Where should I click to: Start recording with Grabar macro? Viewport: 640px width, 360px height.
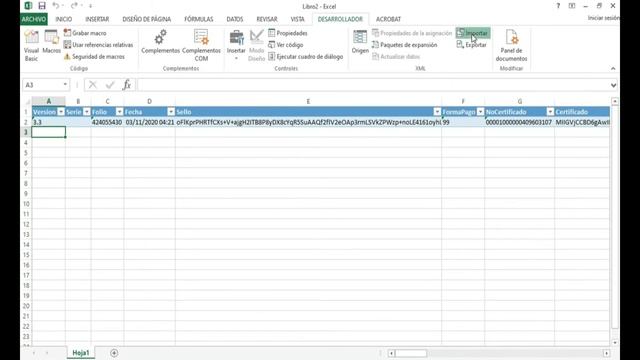85,33
